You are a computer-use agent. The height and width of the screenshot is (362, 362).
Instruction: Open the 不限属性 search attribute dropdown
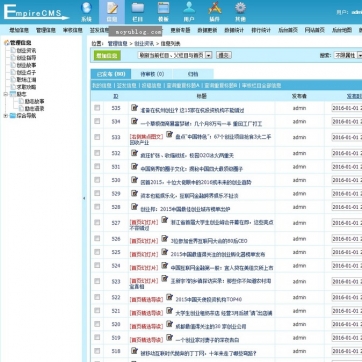click(348, 55)
